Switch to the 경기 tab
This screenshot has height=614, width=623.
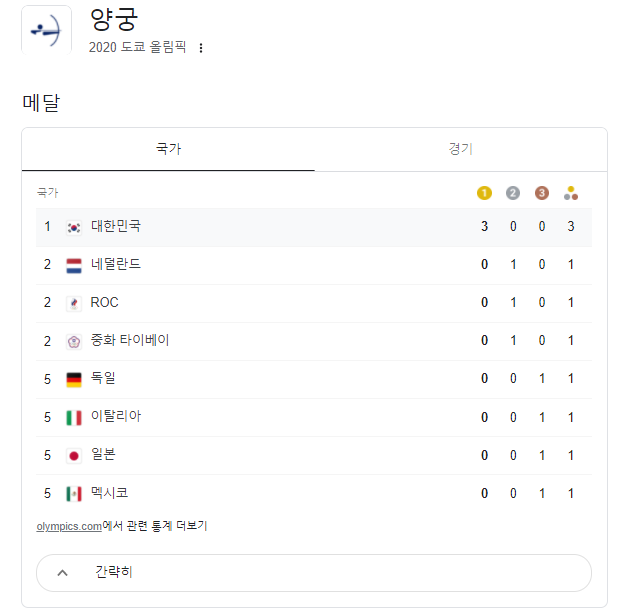click(461, 149)
